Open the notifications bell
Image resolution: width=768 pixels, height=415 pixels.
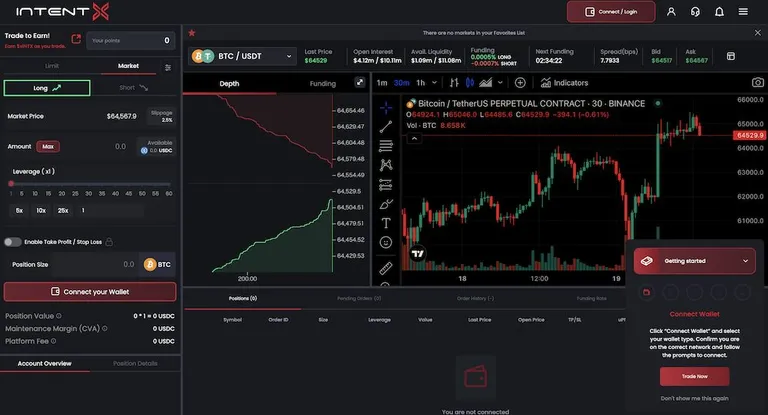[719, 12]
